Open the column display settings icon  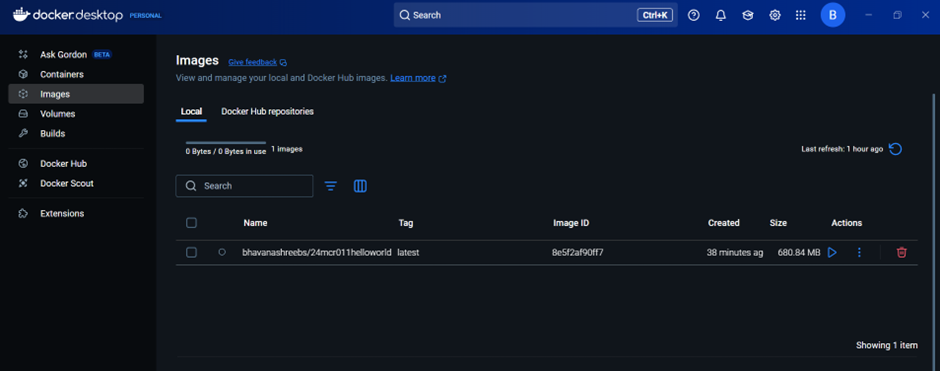(x=360, y=186)
